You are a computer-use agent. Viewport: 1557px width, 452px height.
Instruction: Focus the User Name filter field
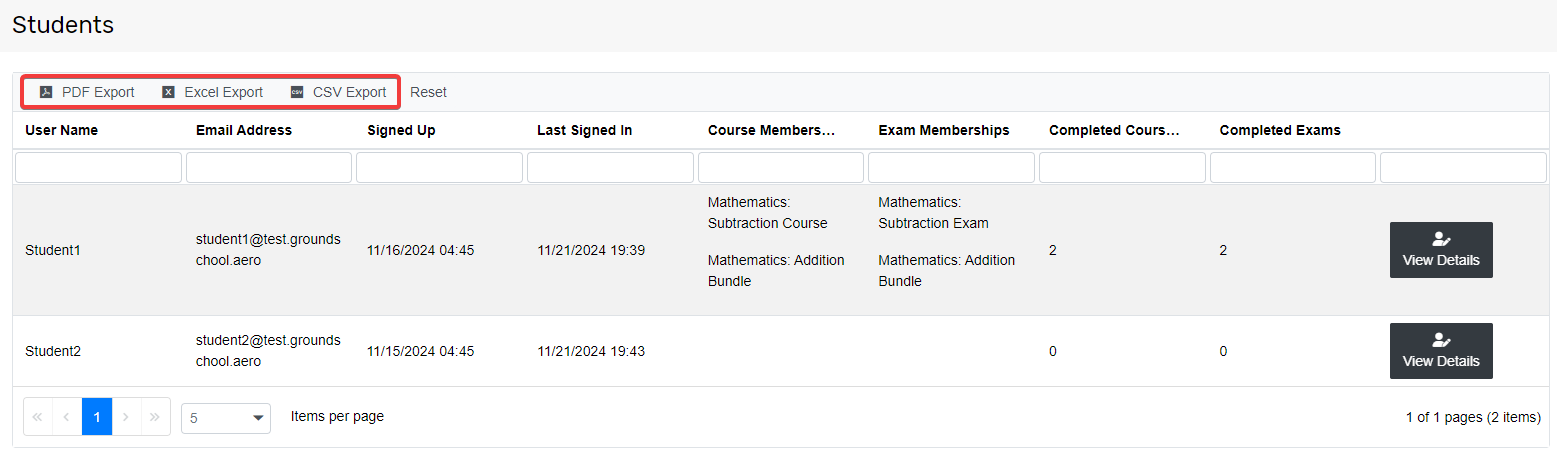[x=98, y=167]
